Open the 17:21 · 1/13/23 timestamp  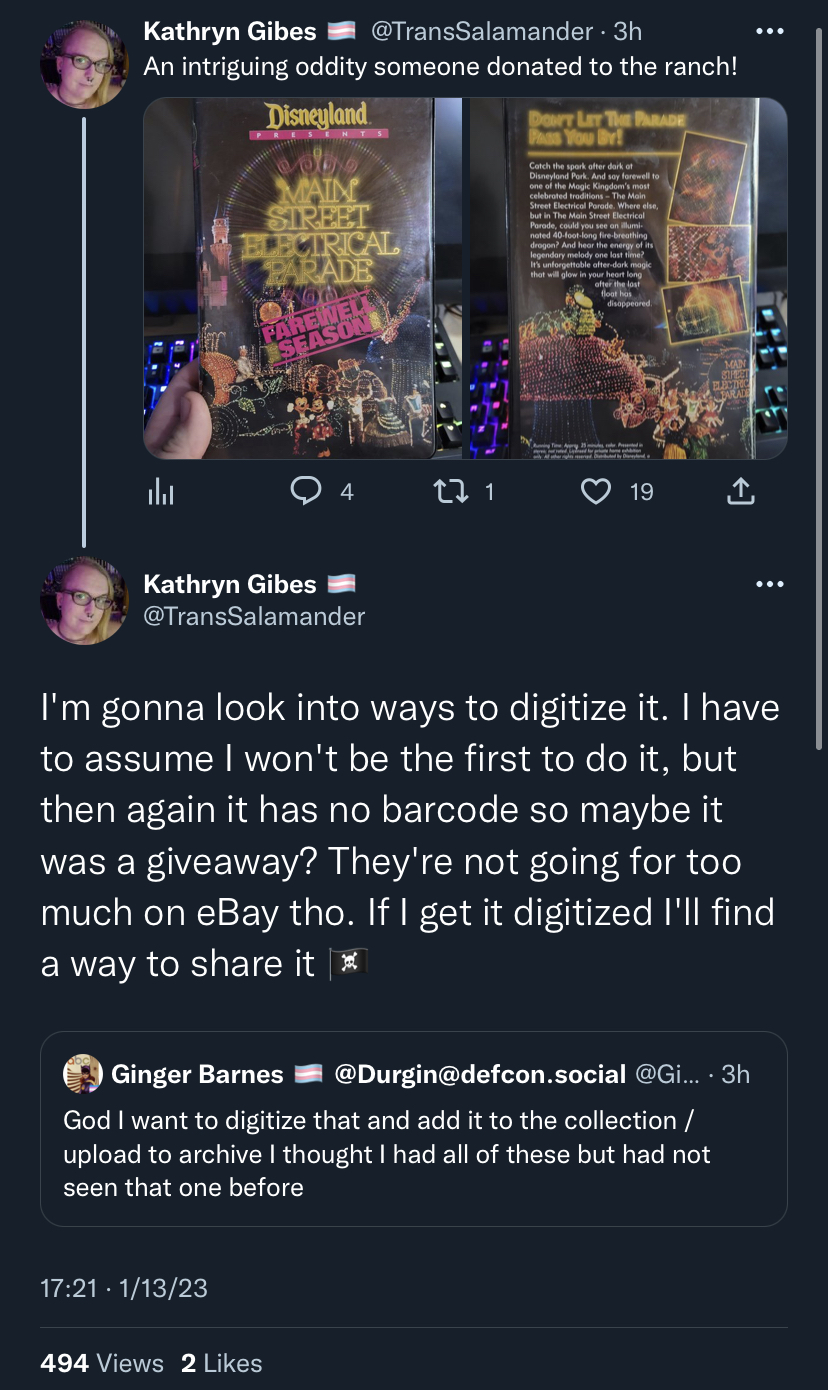(124, 1287)
